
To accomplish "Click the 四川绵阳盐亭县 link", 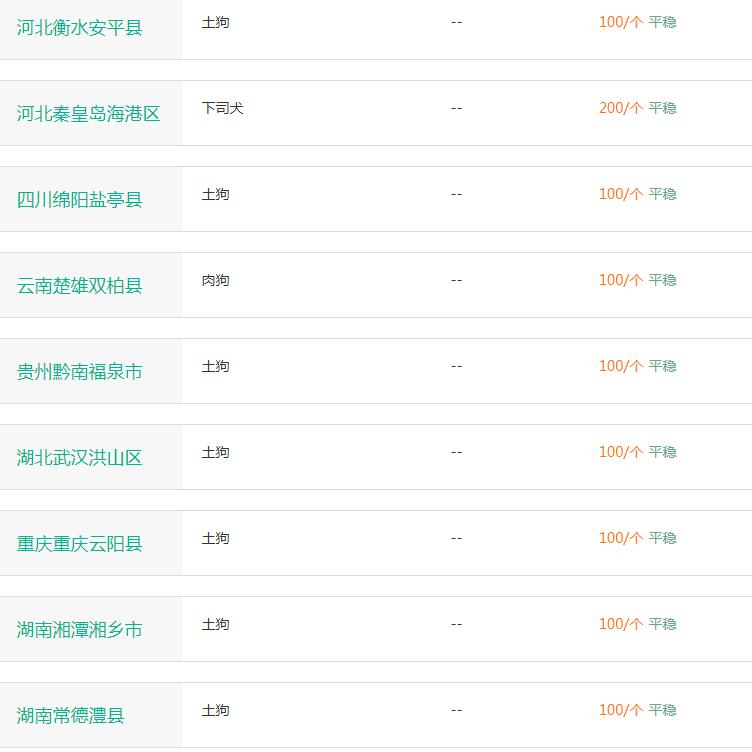I will click(80, 200).
